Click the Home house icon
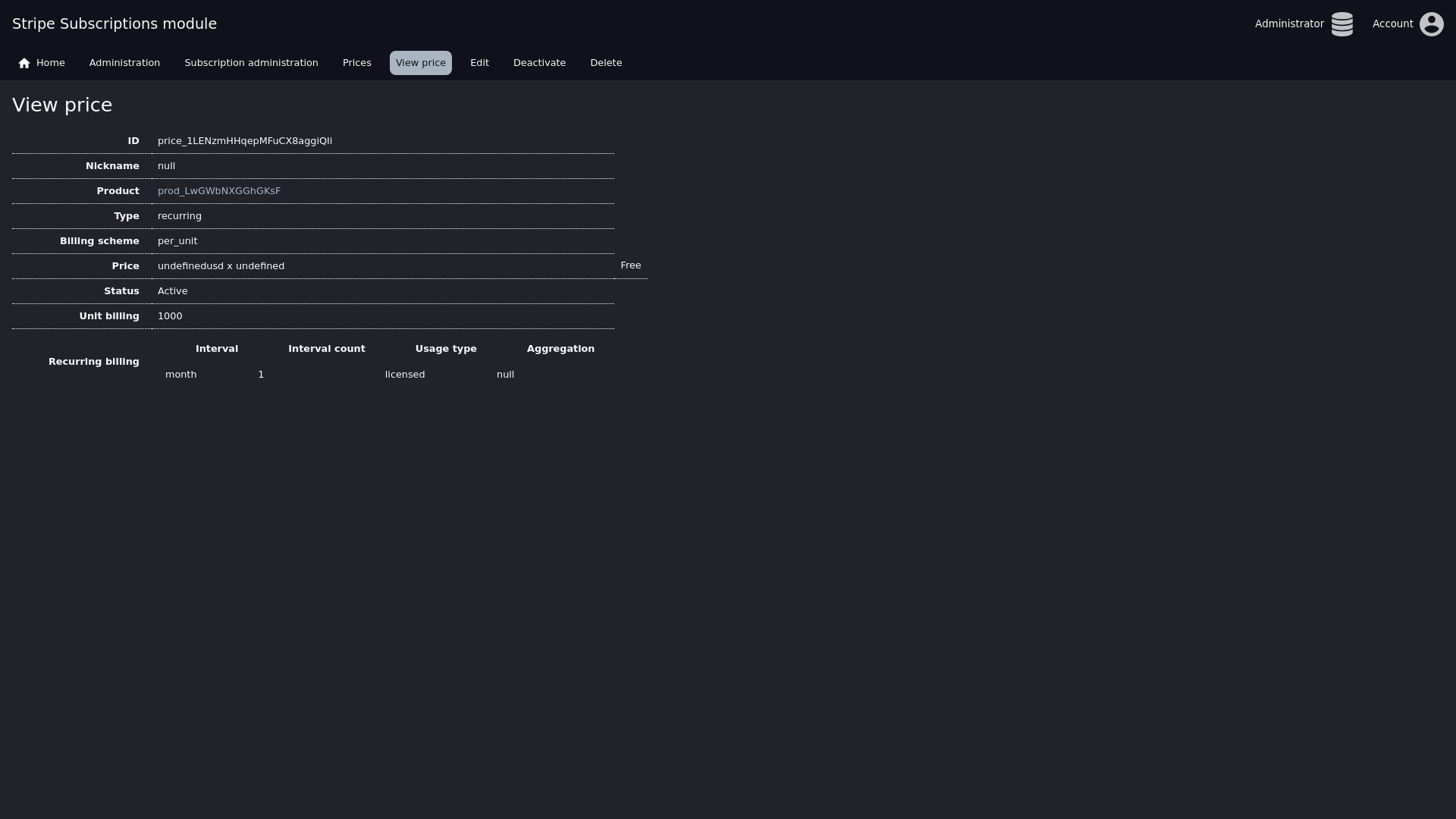1456x819 pixels. [x=24, y=63]
